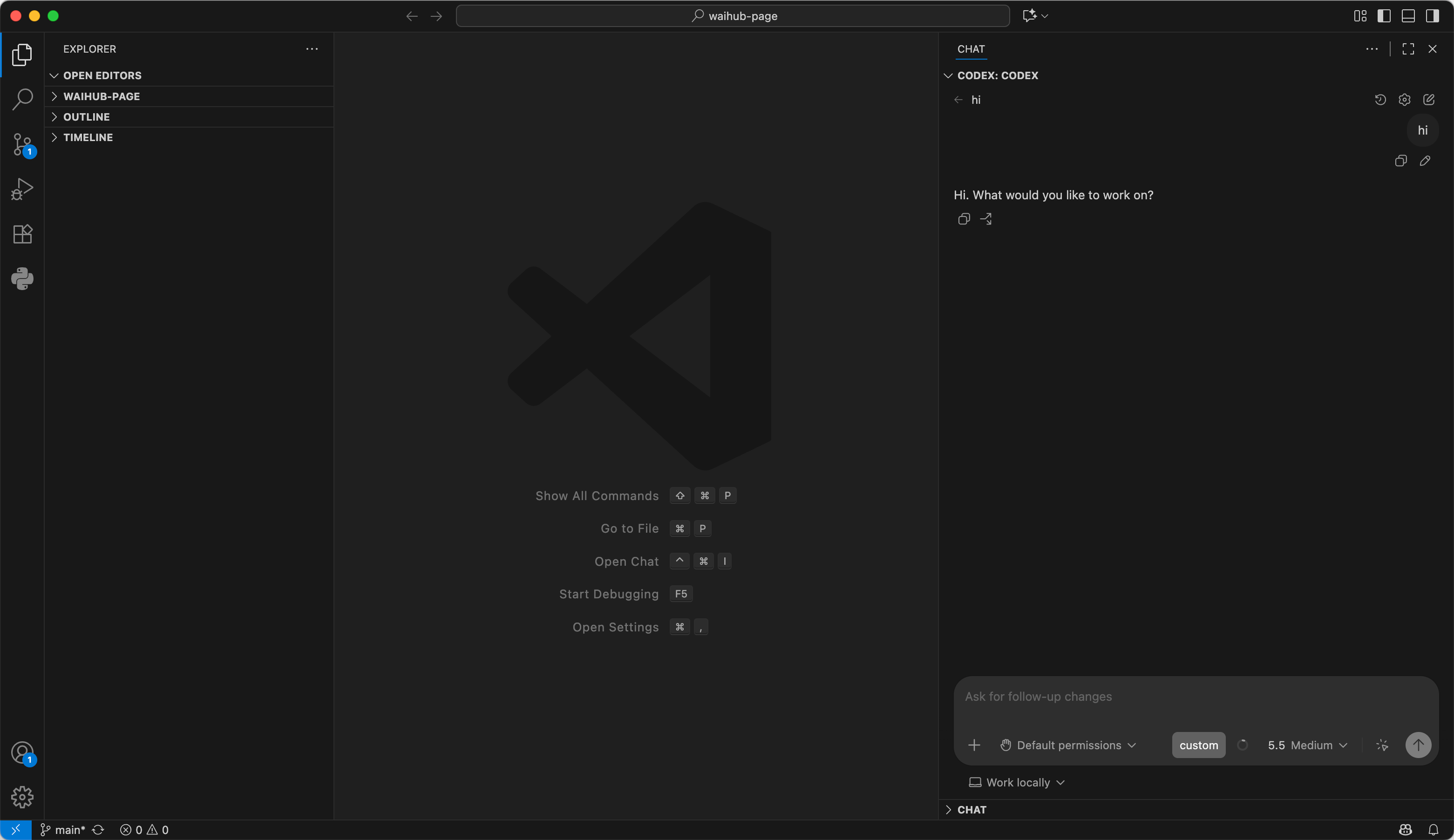Image resolution: width=1454 pixels, height=840 pixels.
Task: Open the Default permissions dropdown
Action: (1068, 745)
